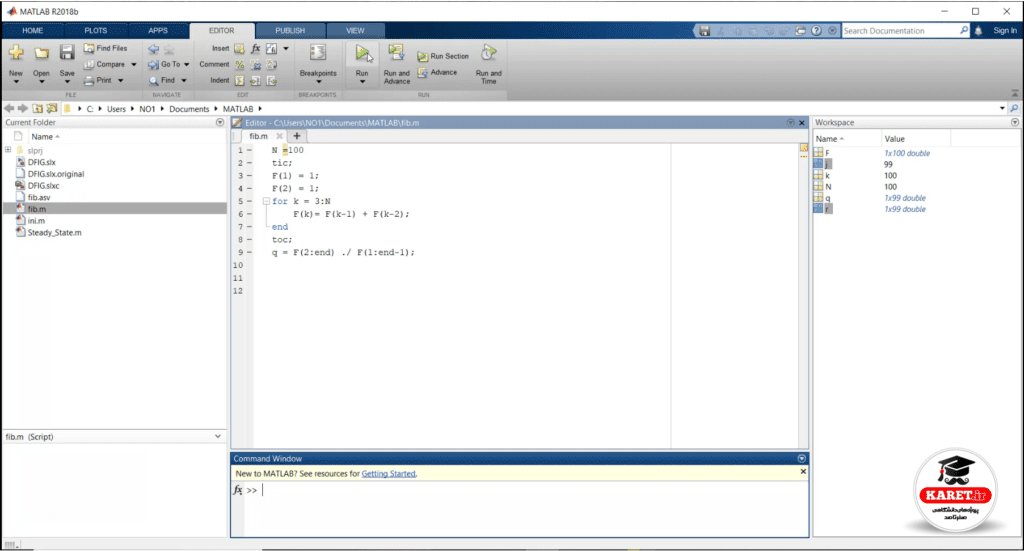Open the New dropdown arrow
Screen dimensions: 1024x551
(x=16, y=82)
